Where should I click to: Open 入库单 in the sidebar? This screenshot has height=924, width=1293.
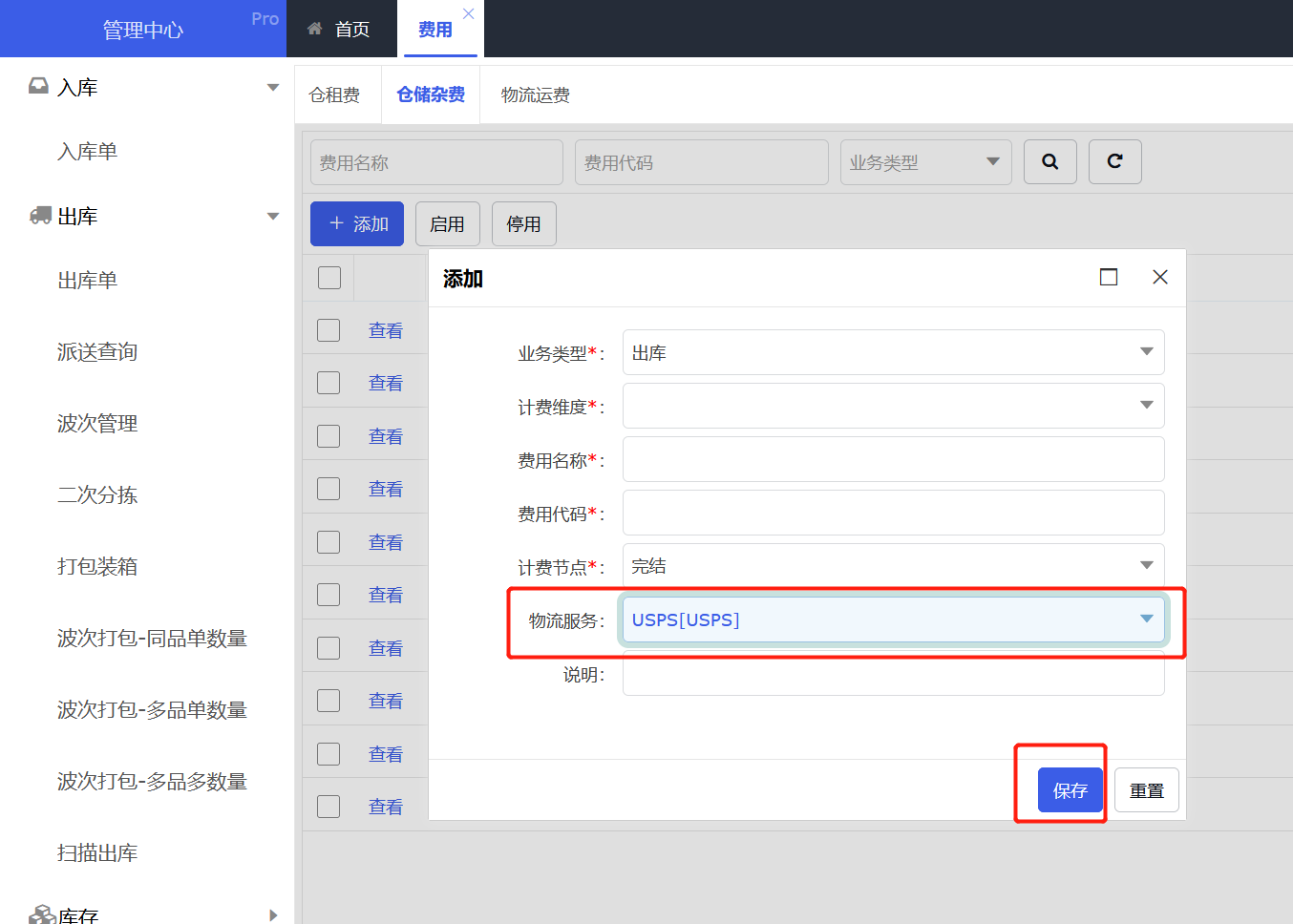(x=88, y=151)
